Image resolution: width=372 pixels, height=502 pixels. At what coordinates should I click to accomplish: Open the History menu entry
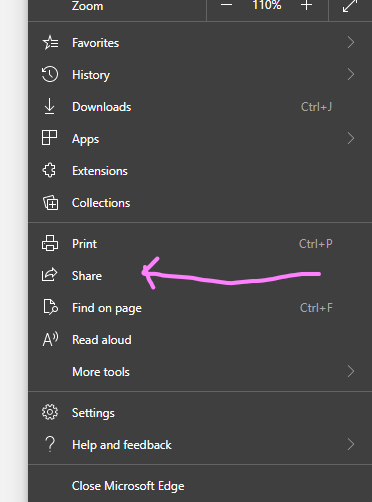point(200,75)
